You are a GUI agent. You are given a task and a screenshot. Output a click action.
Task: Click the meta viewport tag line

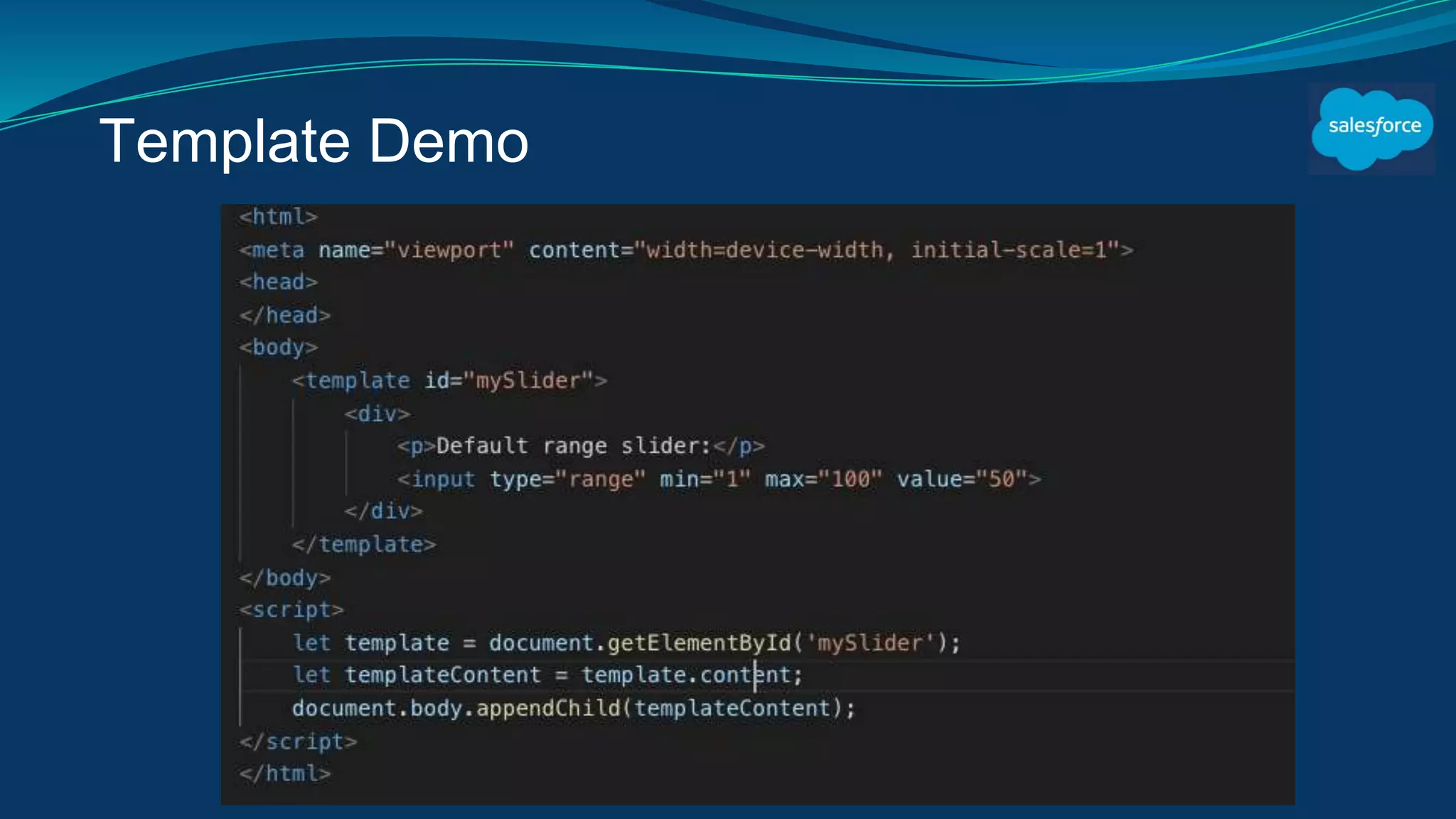686,250
